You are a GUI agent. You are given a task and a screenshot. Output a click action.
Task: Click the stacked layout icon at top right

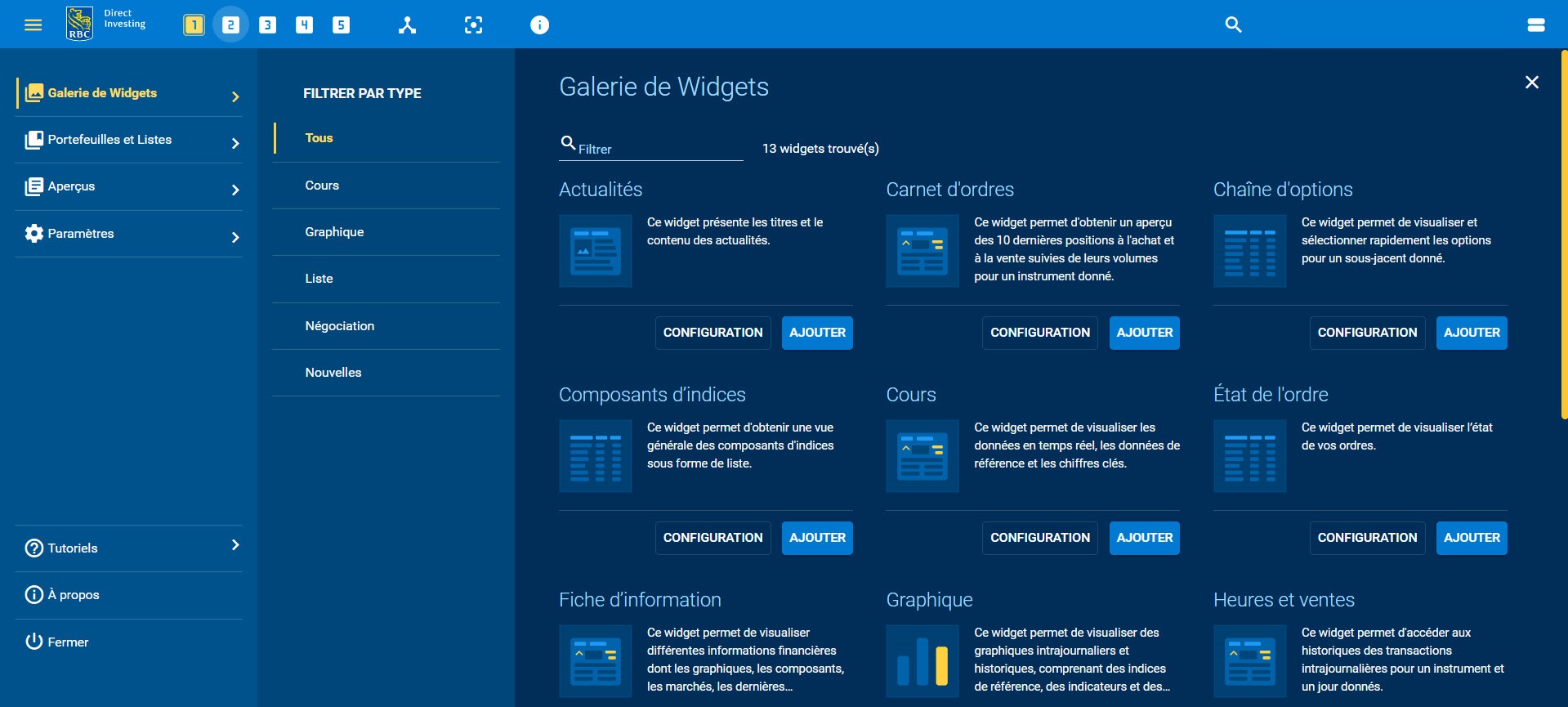[1536, 25]
